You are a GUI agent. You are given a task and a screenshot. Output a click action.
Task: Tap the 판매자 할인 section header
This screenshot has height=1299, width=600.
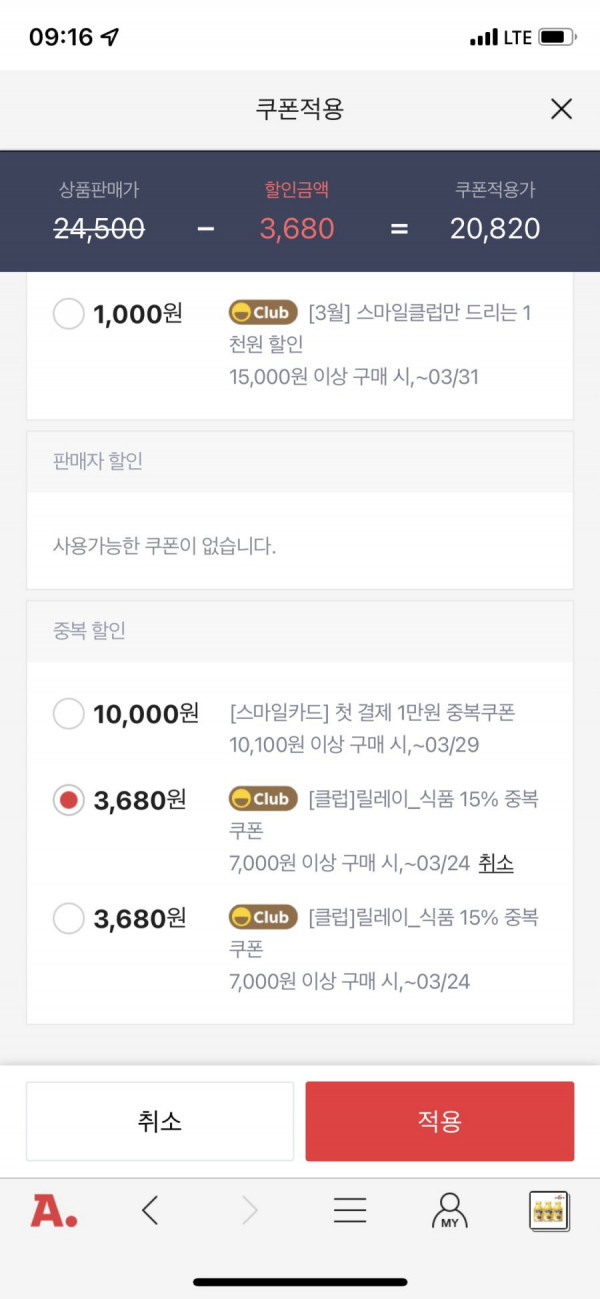click(x=300, y=462)
